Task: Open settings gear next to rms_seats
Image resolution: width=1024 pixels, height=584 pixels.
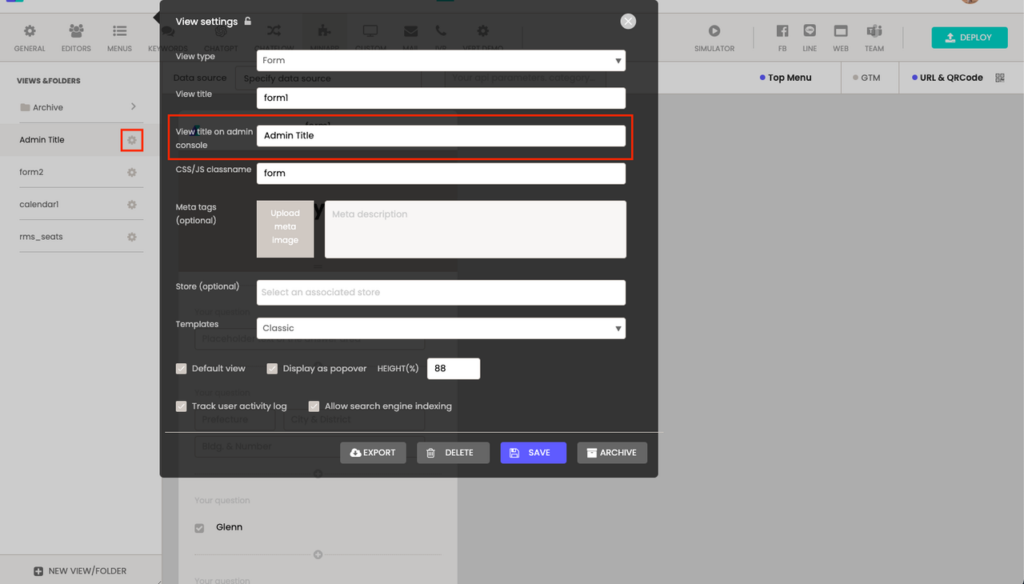Action: tap(131, 237)
